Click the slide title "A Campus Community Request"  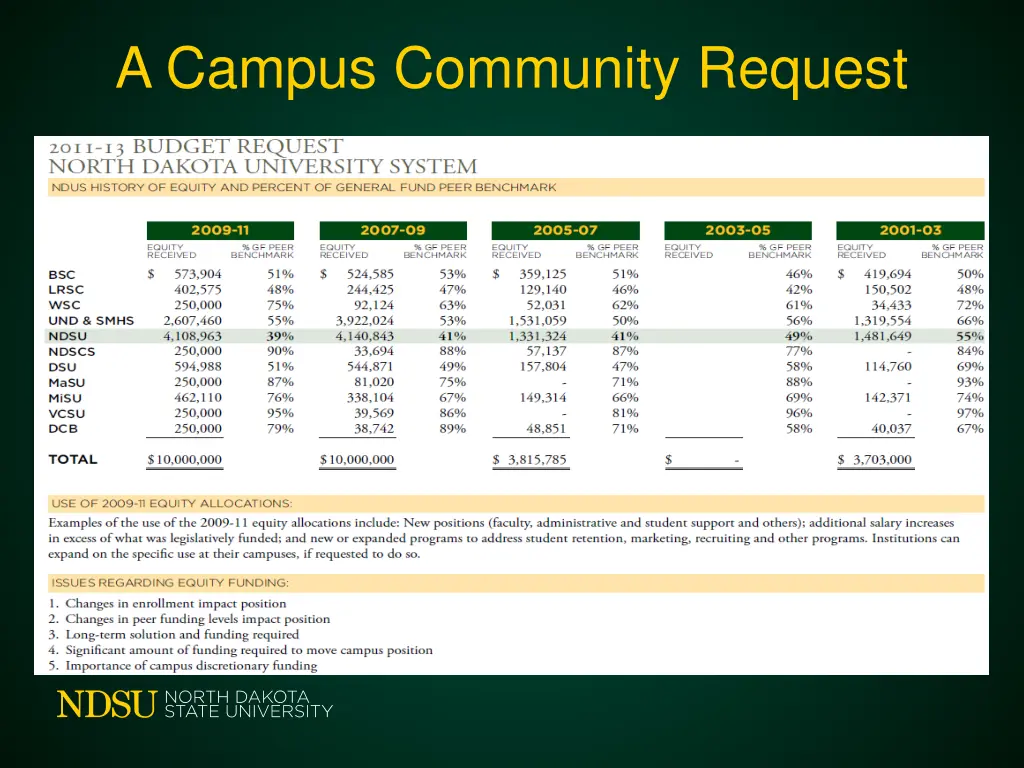point(511,70)
